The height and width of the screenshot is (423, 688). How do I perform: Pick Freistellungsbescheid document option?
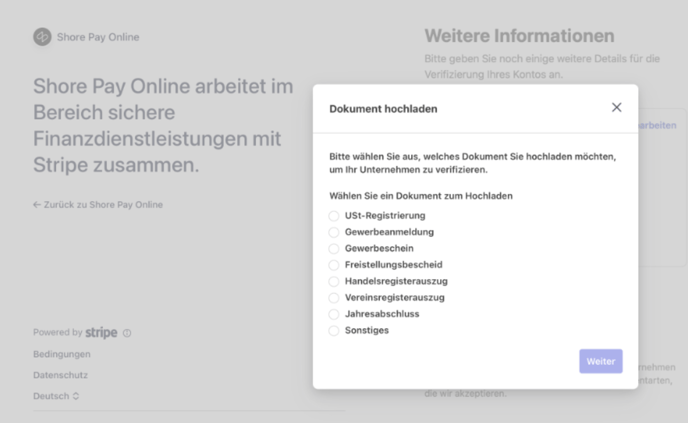coord(334,265)
